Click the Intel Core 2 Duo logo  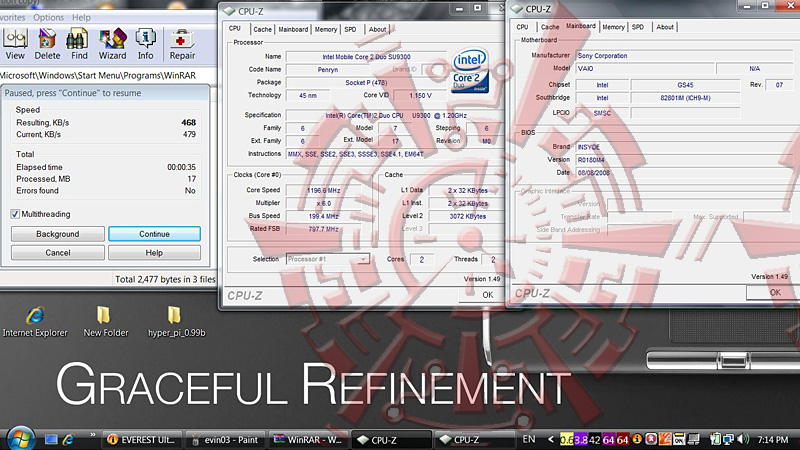(470, 70)
